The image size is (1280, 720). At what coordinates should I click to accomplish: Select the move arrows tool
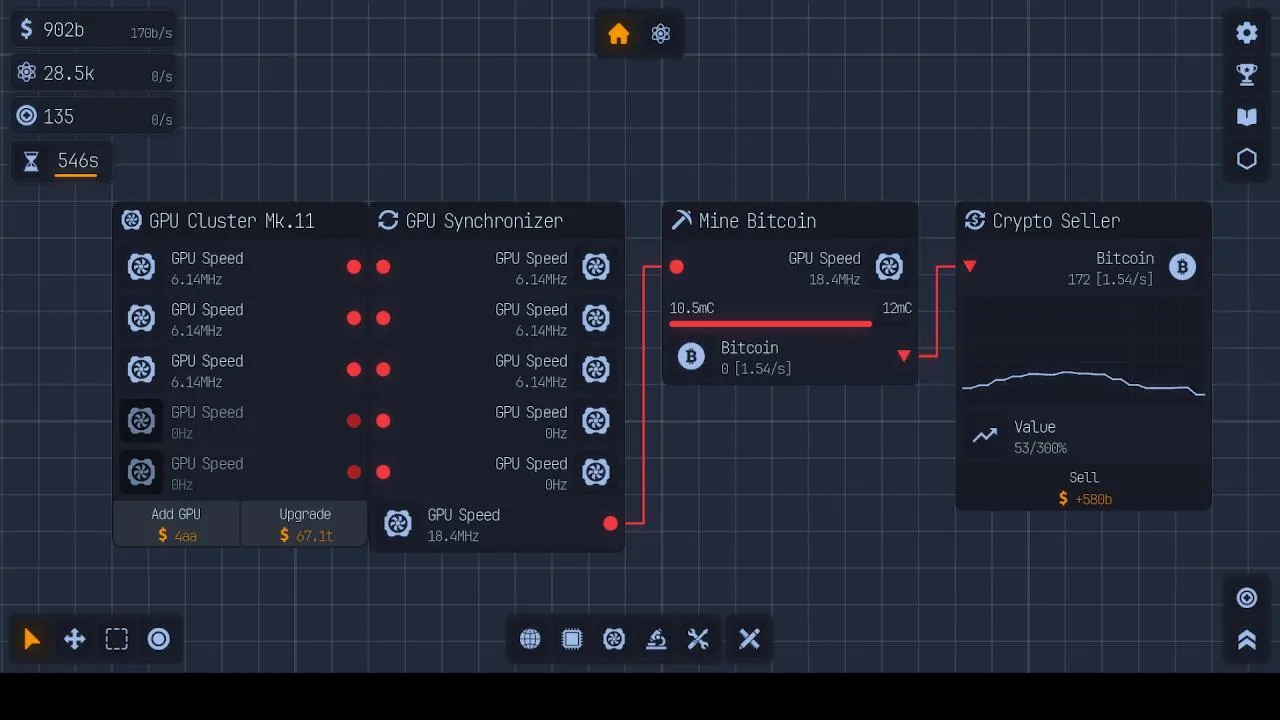pos(75,639)
